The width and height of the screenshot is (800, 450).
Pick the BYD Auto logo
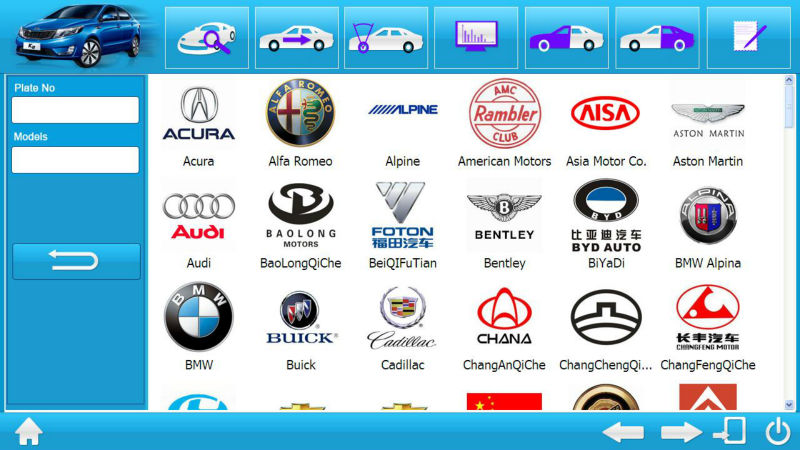click(x=606, y=215)
